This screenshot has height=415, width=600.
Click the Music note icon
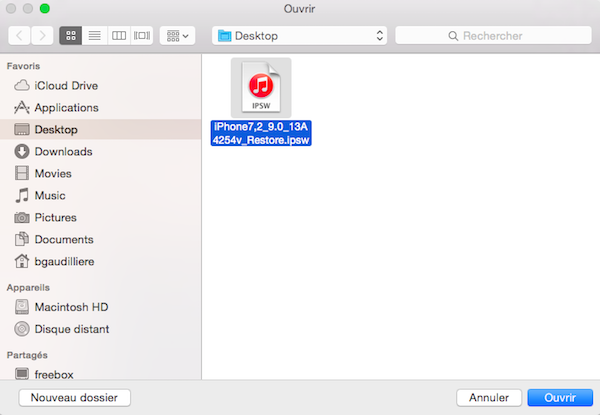click(x=22, y=195)
